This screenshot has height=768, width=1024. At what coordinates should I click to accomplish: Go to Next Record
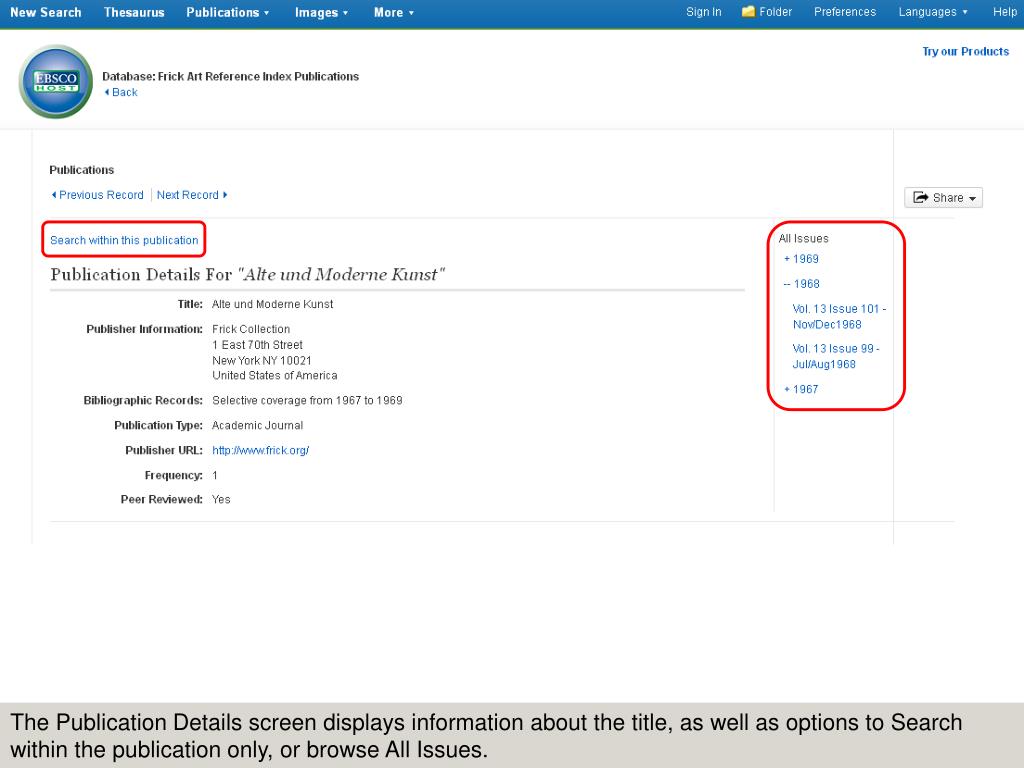192,195
